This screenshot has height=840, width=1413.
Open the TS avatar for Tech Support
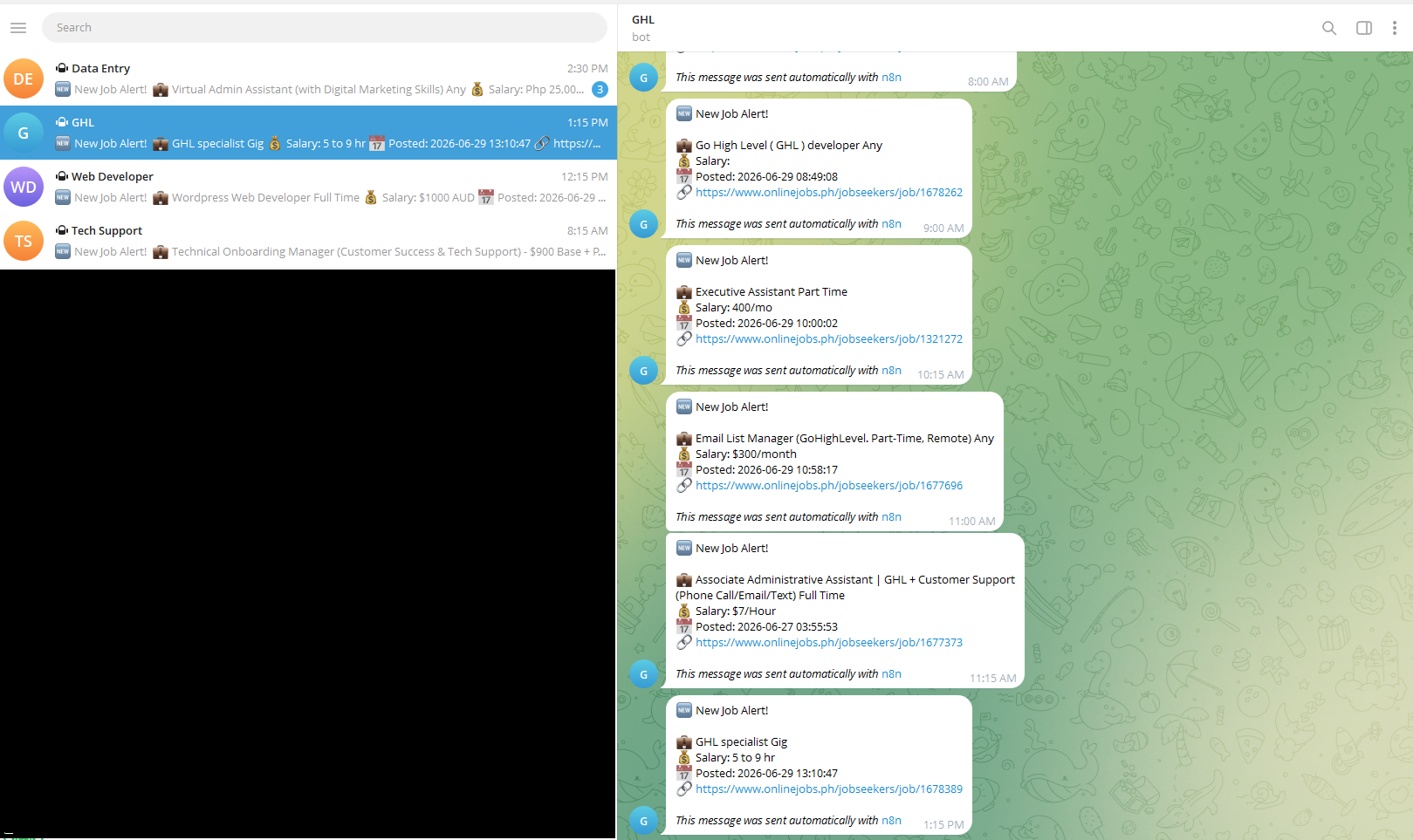[x=24, y=241]
